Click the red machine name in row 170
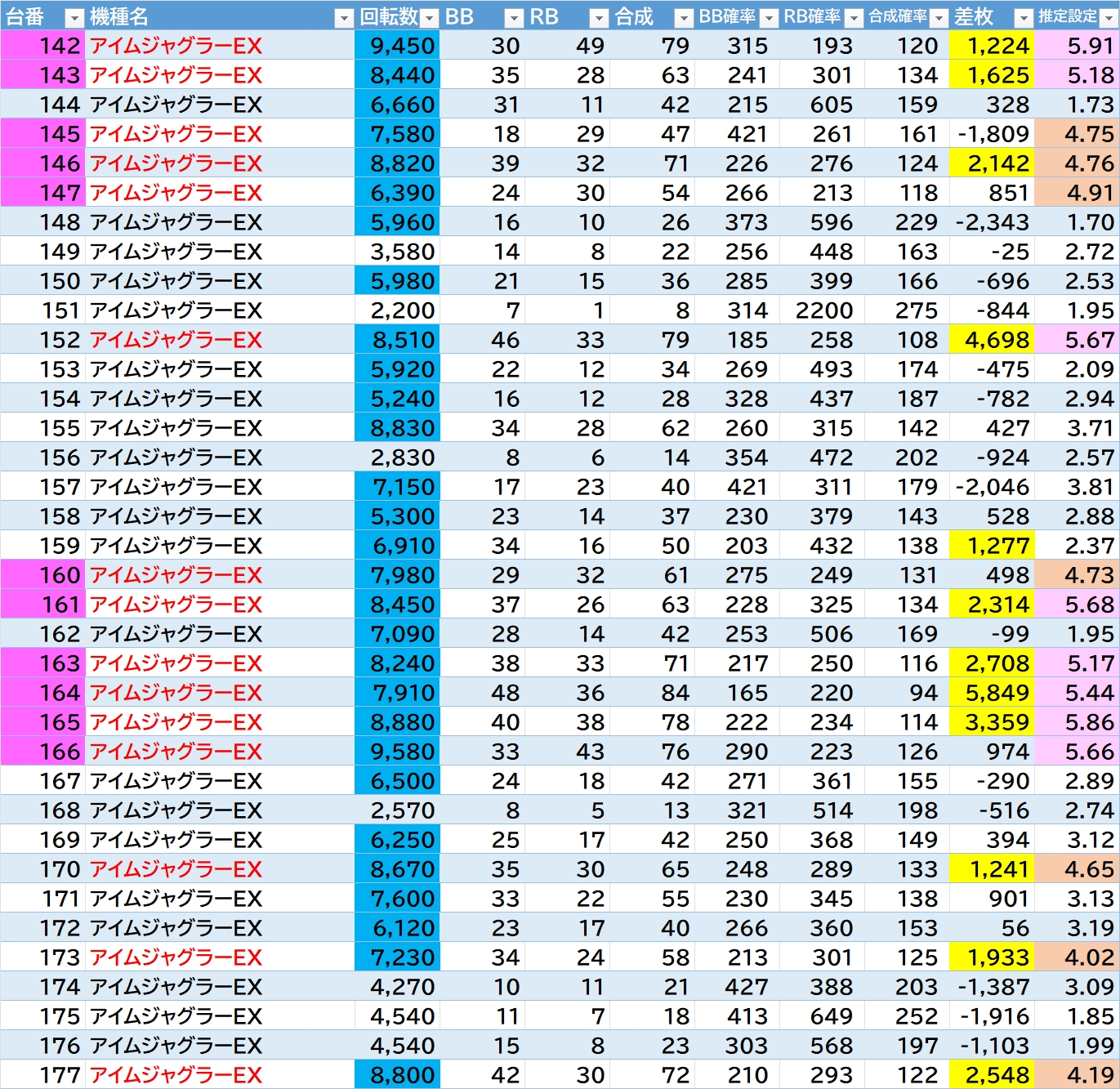Image resolution: width=1120 pixels, height=1089 pixels. point(176,869)
